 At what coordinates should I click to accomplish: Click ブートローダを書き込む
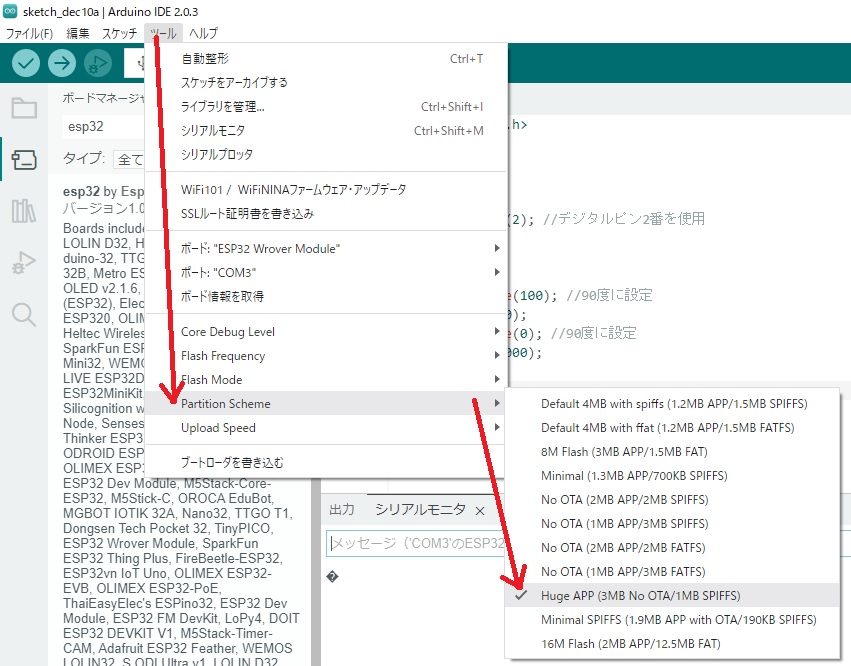tap(326, 462)
